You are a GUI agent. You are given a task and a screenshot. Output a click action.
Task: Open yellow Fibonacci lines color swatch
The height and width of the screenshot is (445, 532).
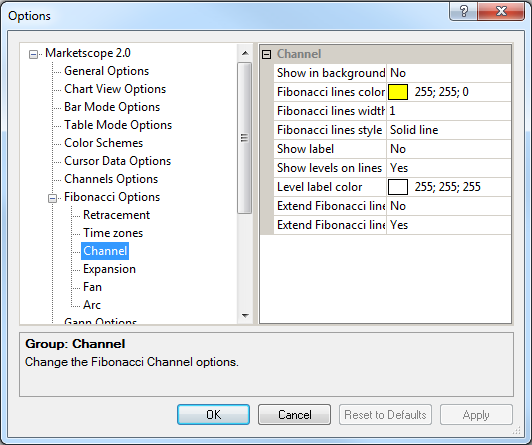(398, 92)
